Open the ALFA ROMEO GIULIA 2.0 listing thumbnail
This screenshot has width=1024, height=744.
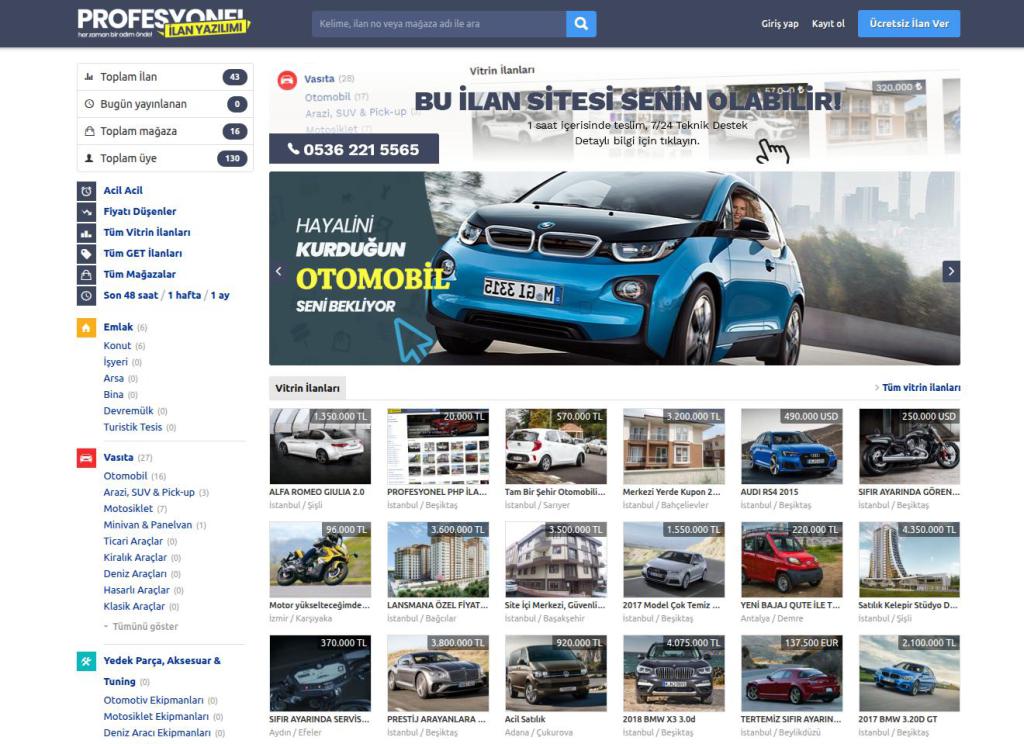tap(320, 446)
